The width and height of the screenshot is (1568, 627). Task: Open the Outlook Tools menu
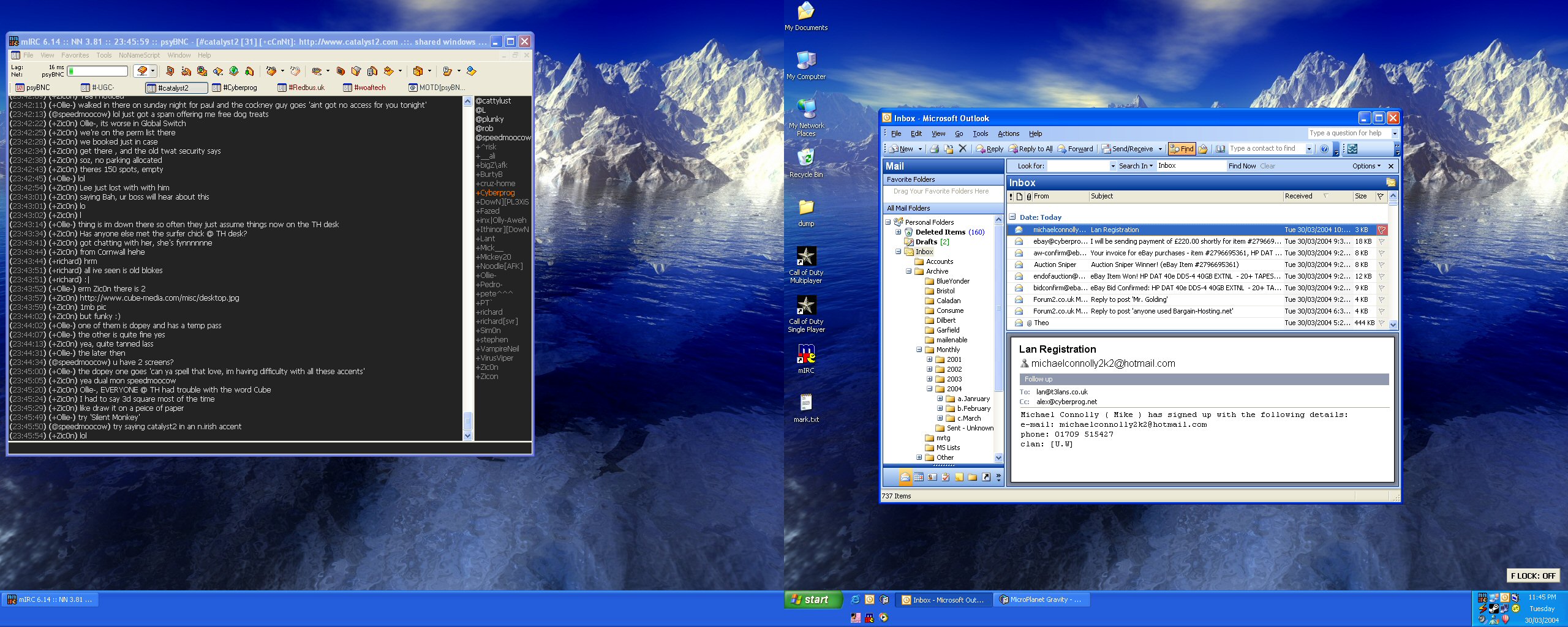(x=980, y=133)
